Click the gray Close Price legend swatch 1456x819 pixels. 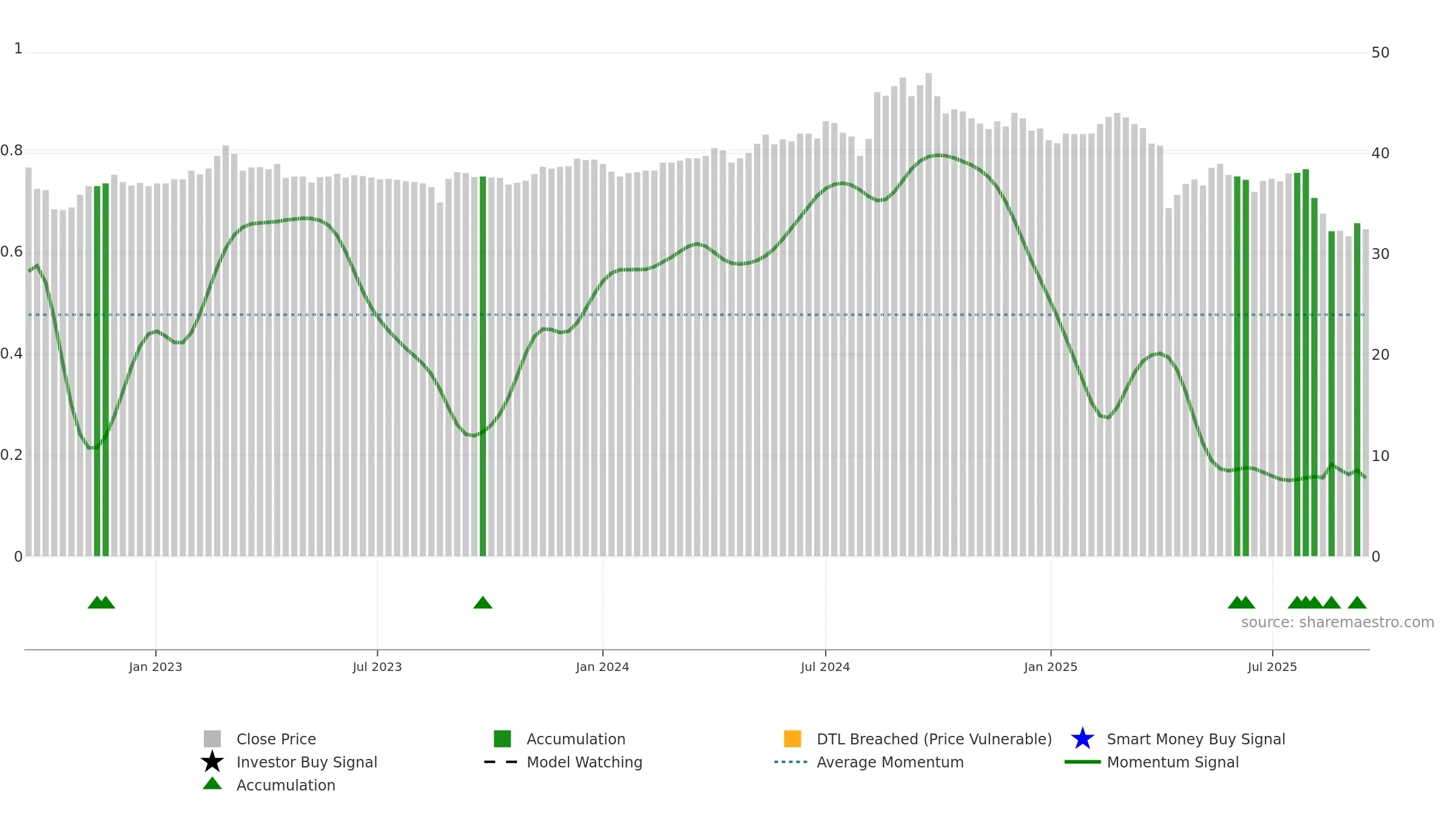(x=212, y=739)
